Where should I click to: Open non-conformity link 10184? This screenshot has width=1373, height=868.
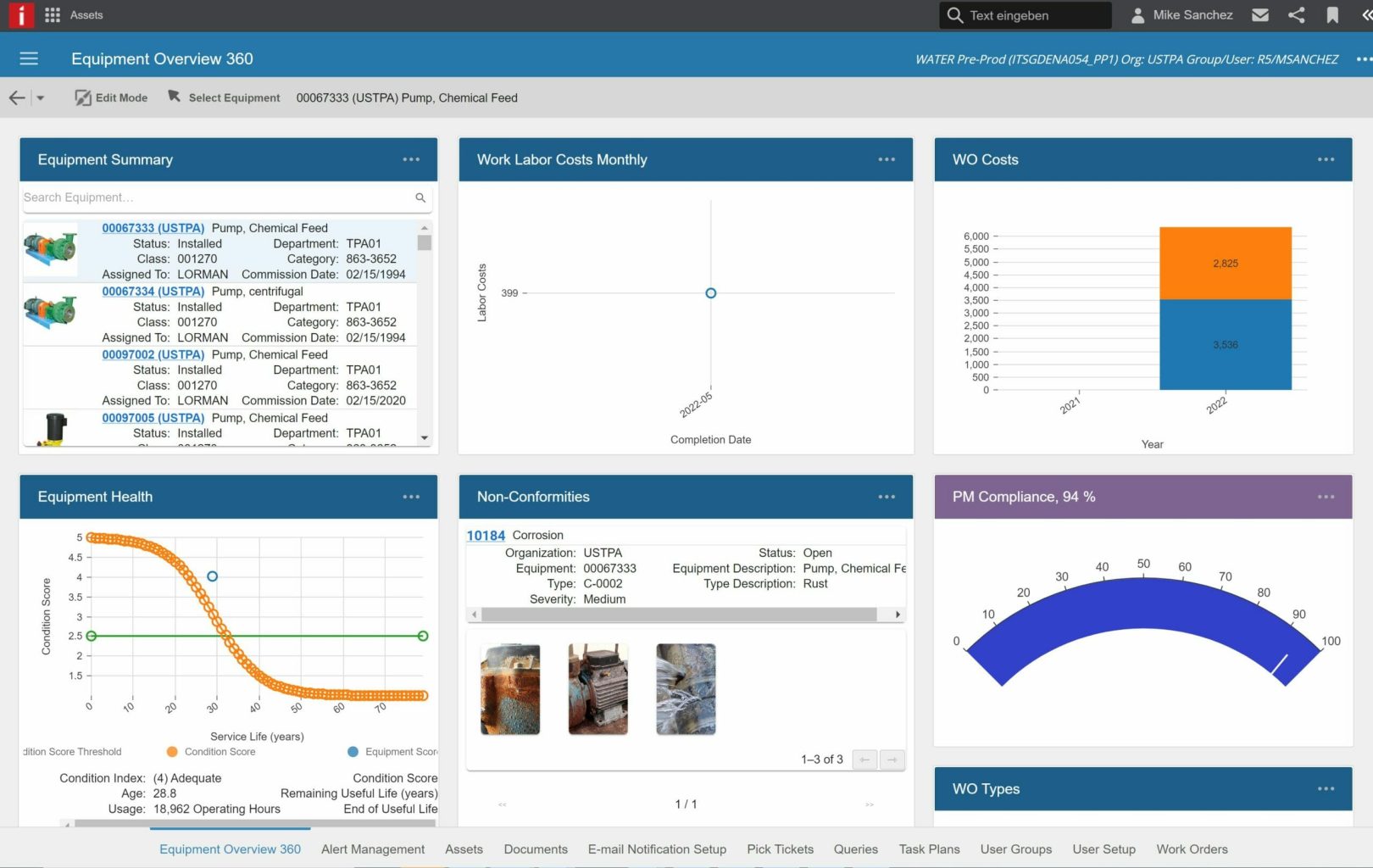pos(486,536)
